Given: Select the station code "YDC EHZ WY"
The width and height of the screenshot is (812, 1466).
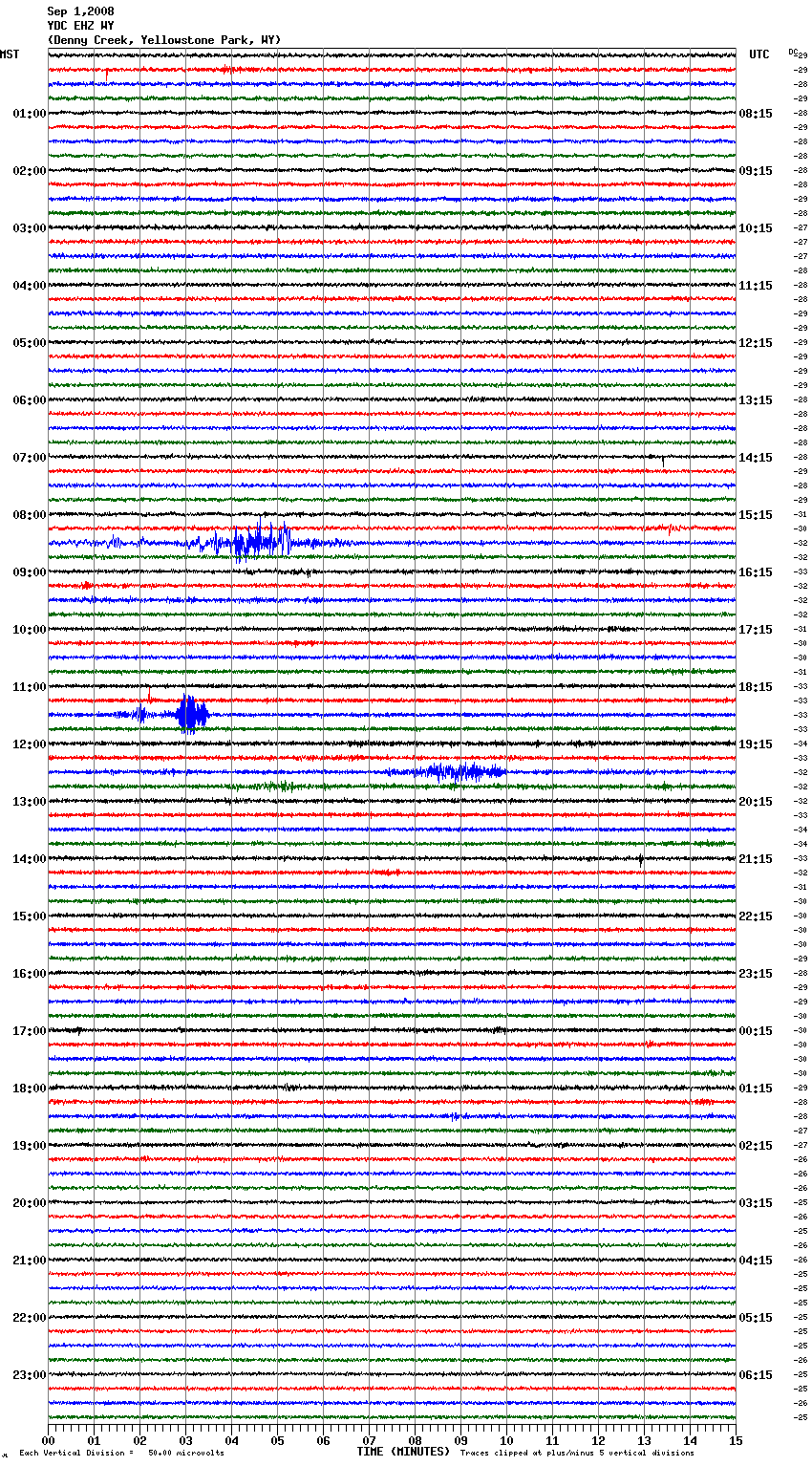Looking at the screenshot, I should [80, 26].
